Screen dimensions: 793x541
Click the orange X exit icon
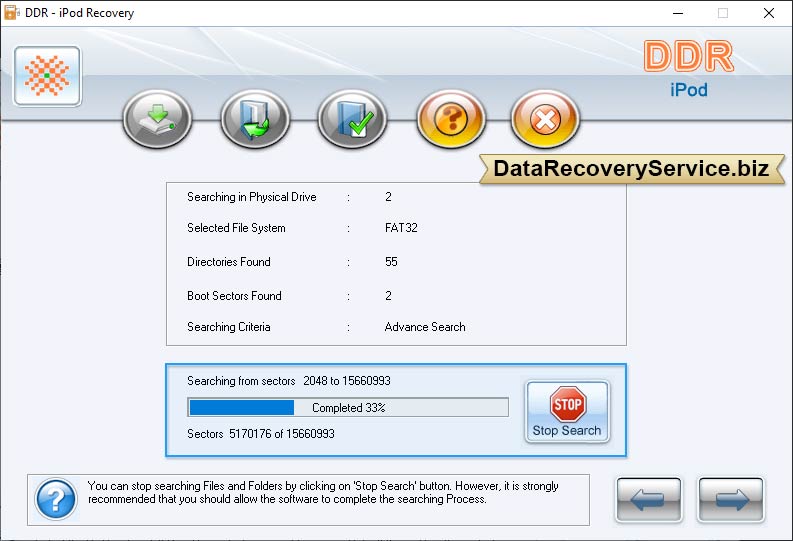tap(545, 119)
